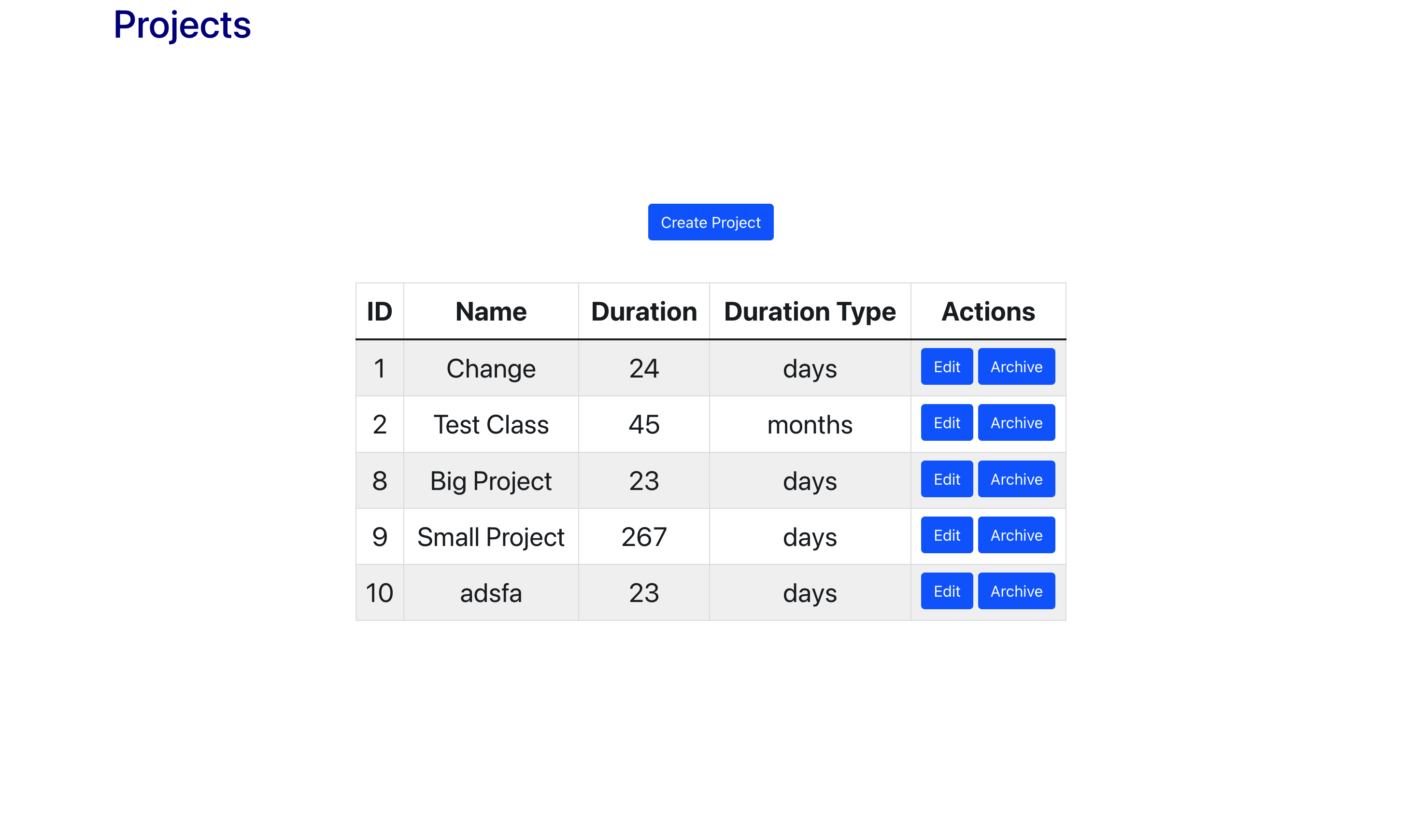Select the ID column header

point(379,311)
